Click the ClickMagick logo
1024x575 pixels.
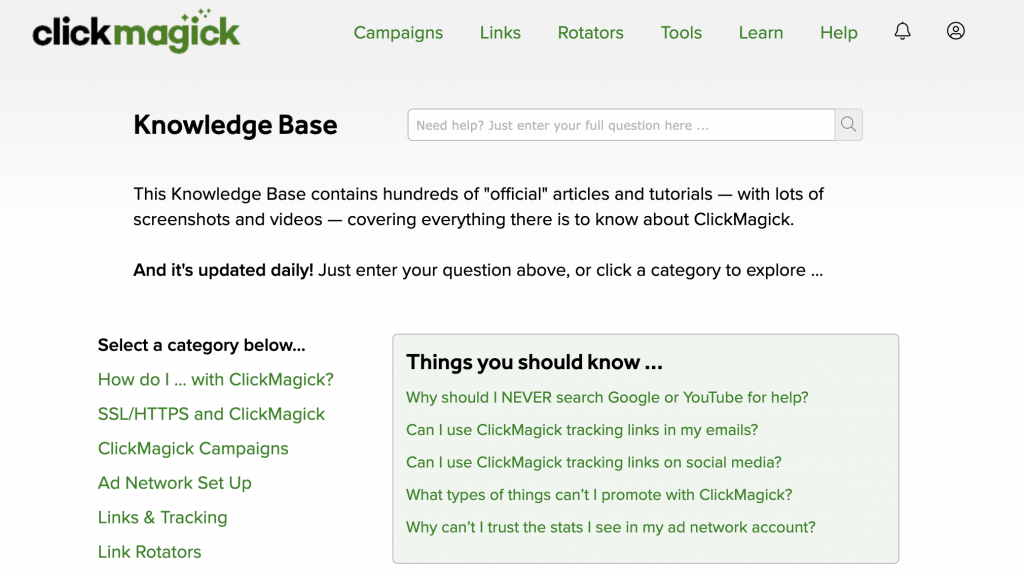[x=136, y=32]
